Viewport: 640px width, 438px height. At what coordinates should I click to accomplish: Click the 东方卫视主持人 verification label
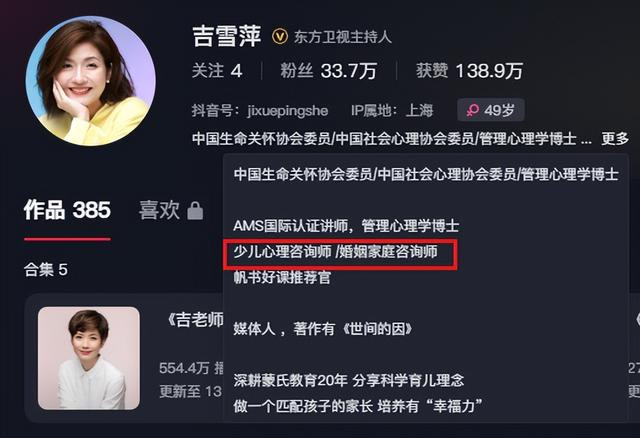click(343, 37)
